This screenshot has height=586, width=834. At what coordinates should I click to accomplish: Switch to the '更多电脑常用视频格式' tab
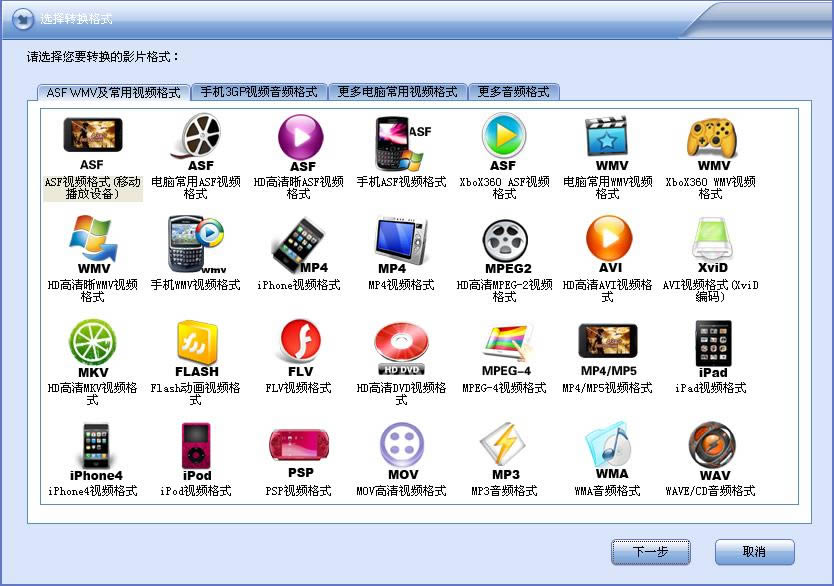pos(397,92)
